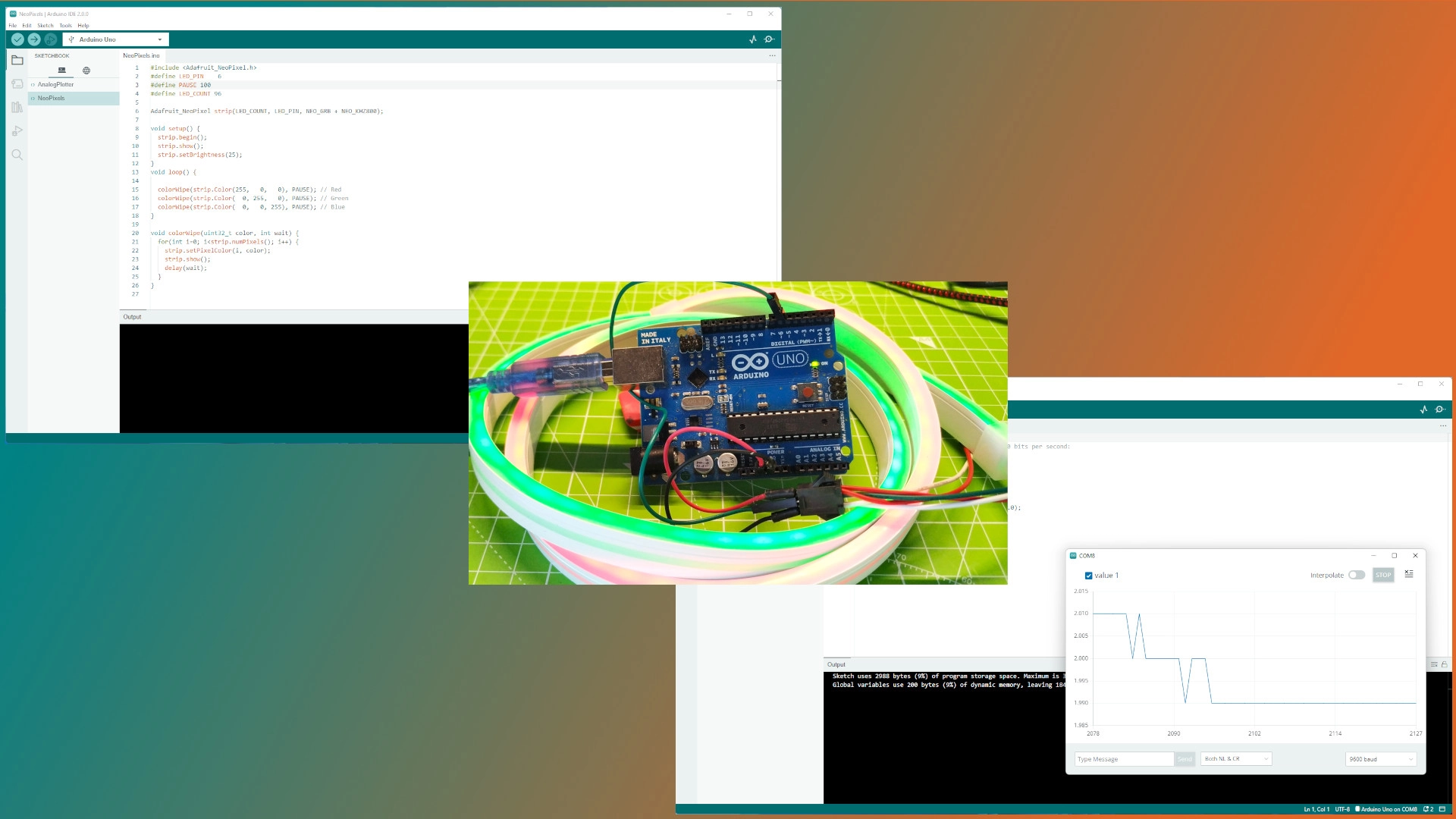Open the Tools menu
This screenshot has width=1456, height=819.
click(x=65, y=26)
